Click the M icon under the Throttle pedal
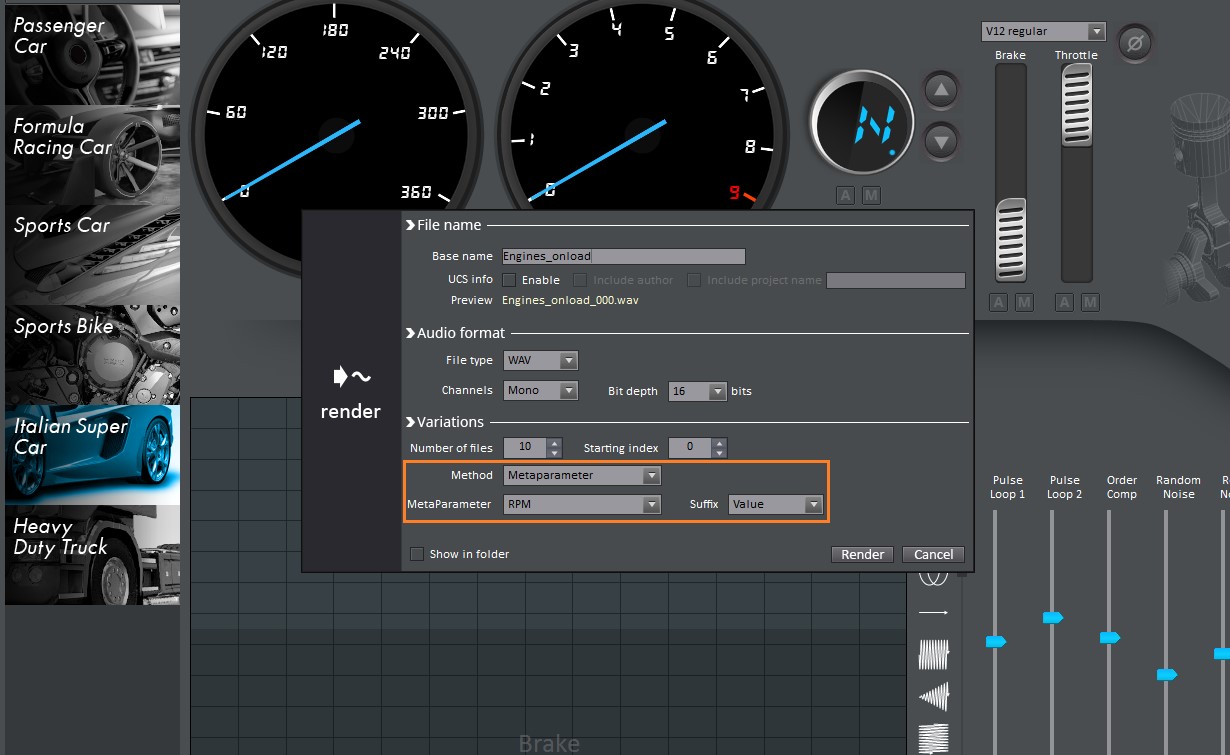Image resolution: width=1230 pixels, height=755 pixels. (1090, 302)
